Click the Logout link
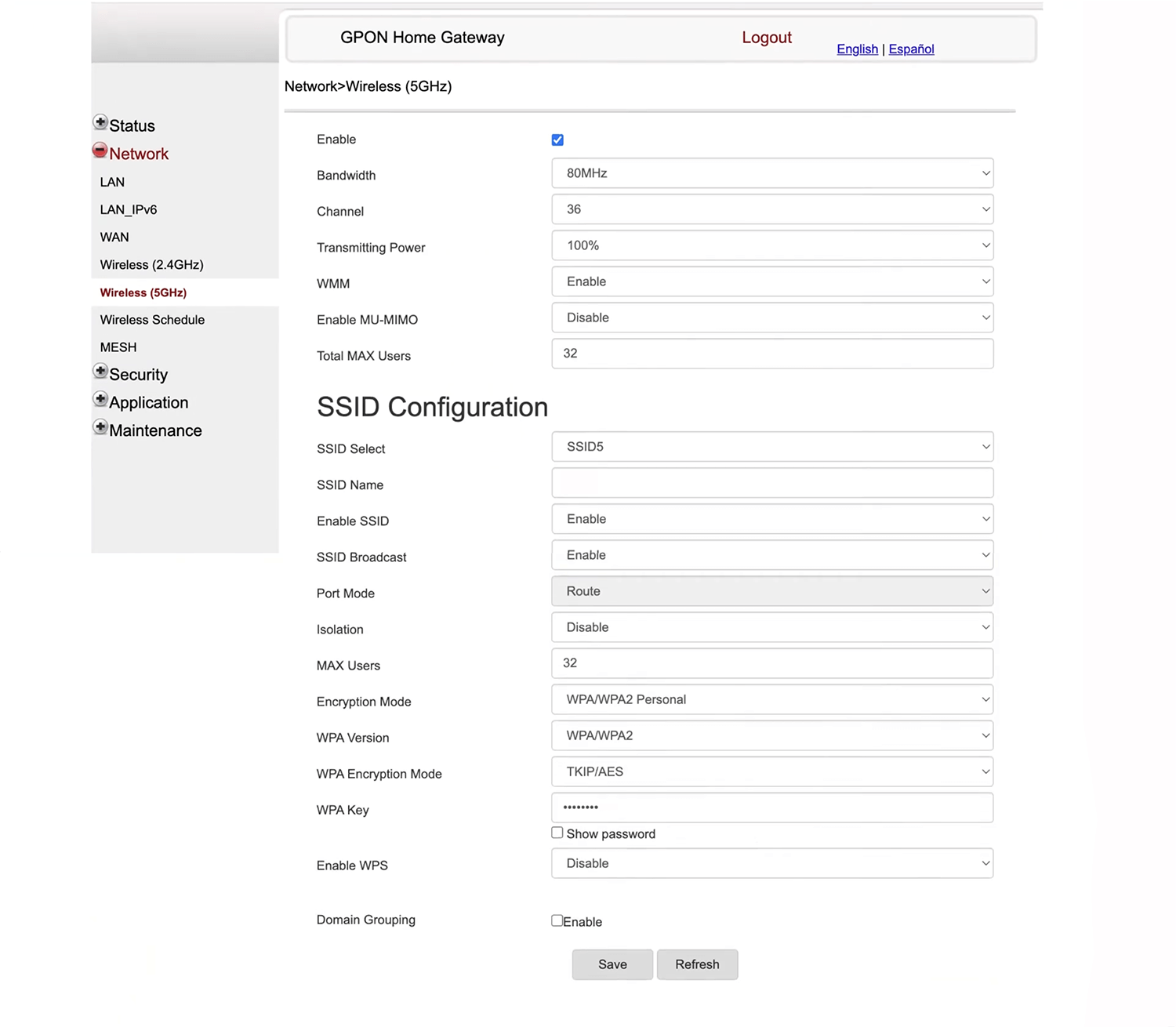This screenshot has height=1027, width=1176. coord(766,38)
